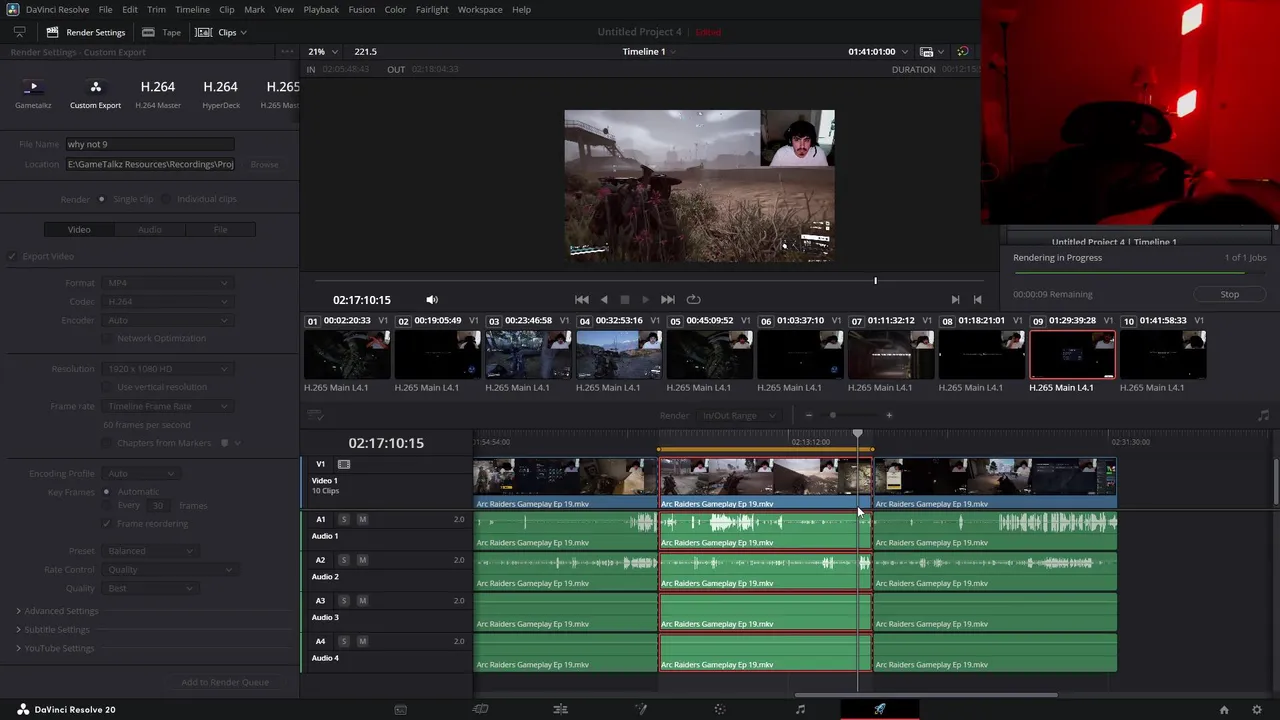Mute the Audio 1 track
Image resolution: width=1280 pixels, height=720 pixels.
tap(362, 519)
